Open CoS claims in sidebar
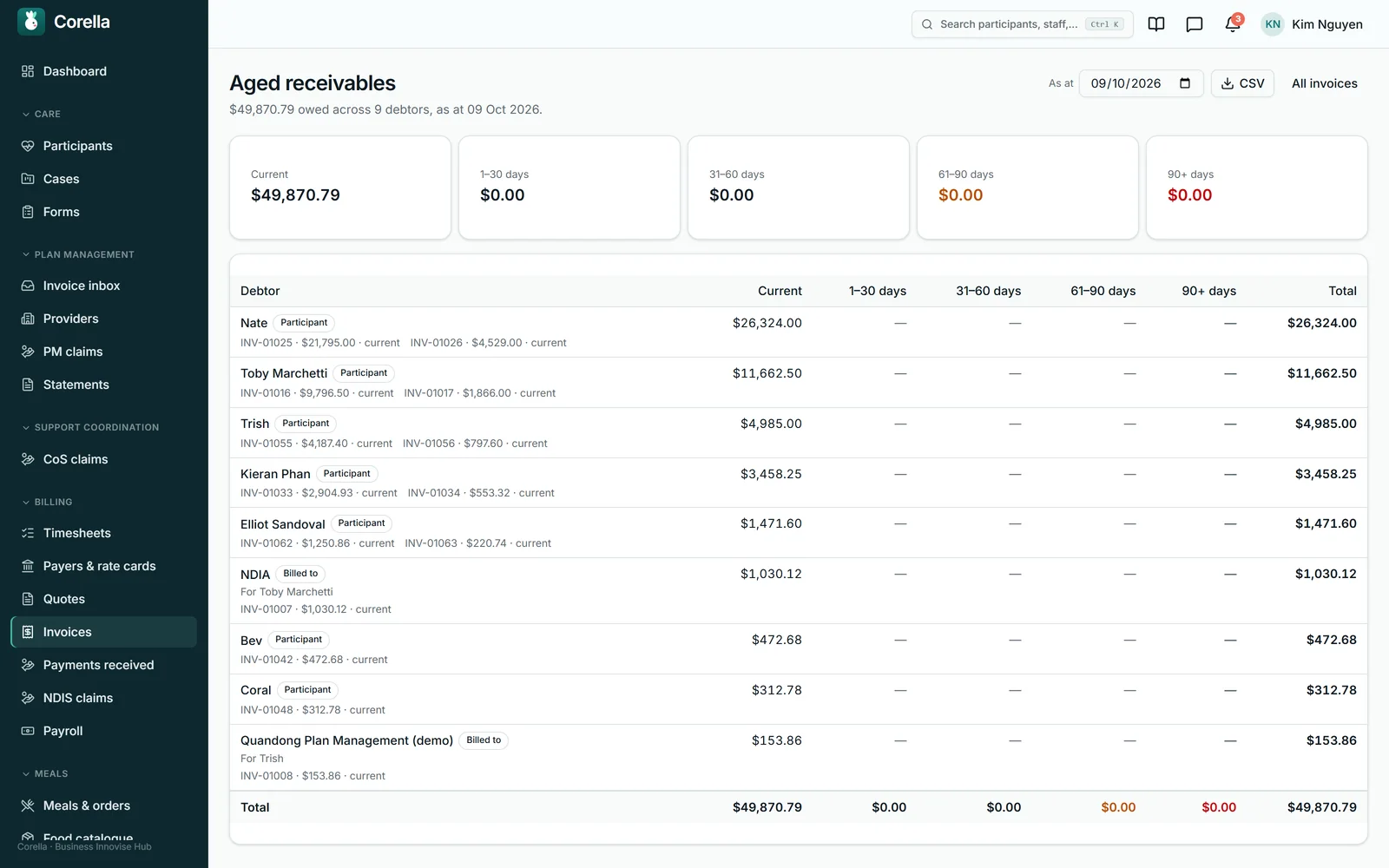This screenshot has height=868, width=1389. tap(103, 459)
